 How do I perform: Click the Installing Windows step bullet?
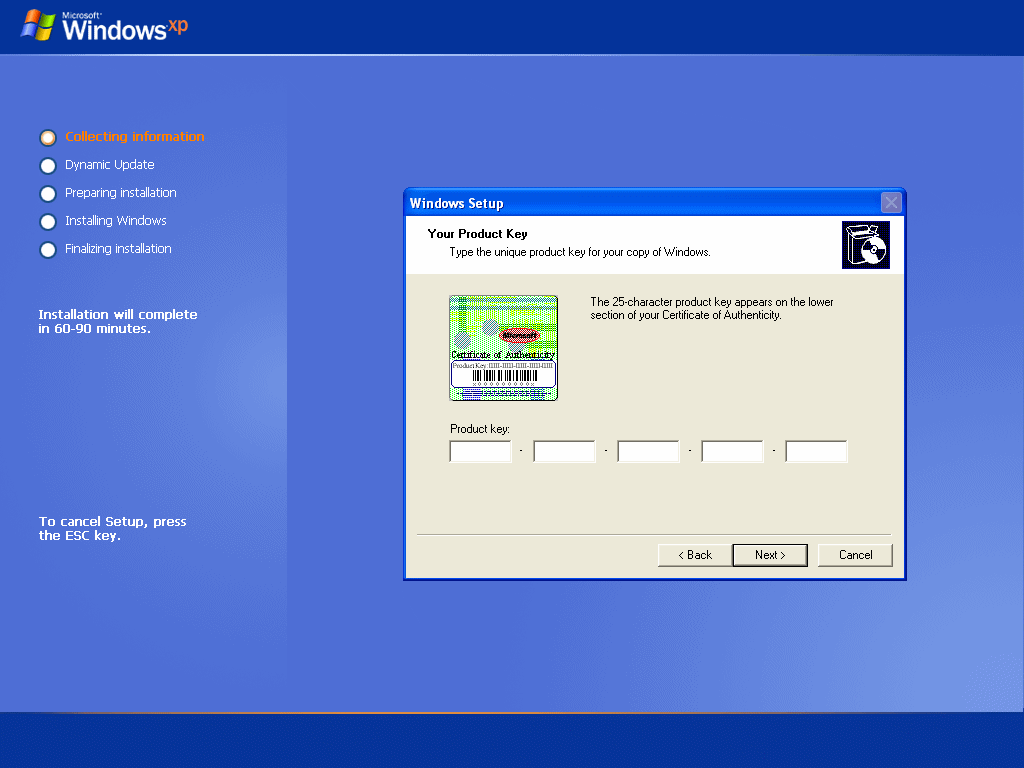point(48,222)
